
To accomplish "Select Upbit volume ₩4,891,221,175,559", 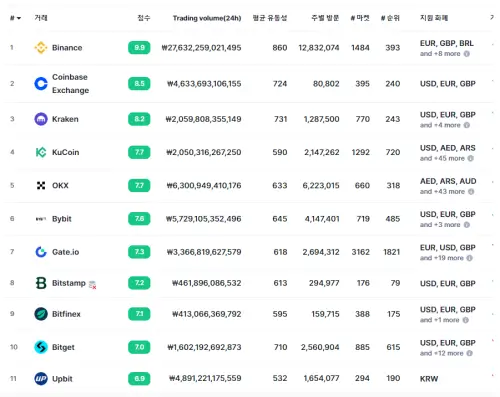I will click(205, 378).
